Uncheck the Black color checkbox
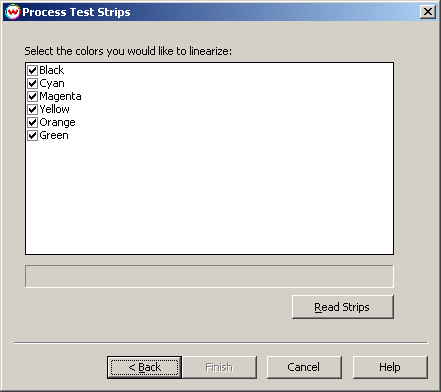Viewport: 441px width, 392px height. pos(32,70)
